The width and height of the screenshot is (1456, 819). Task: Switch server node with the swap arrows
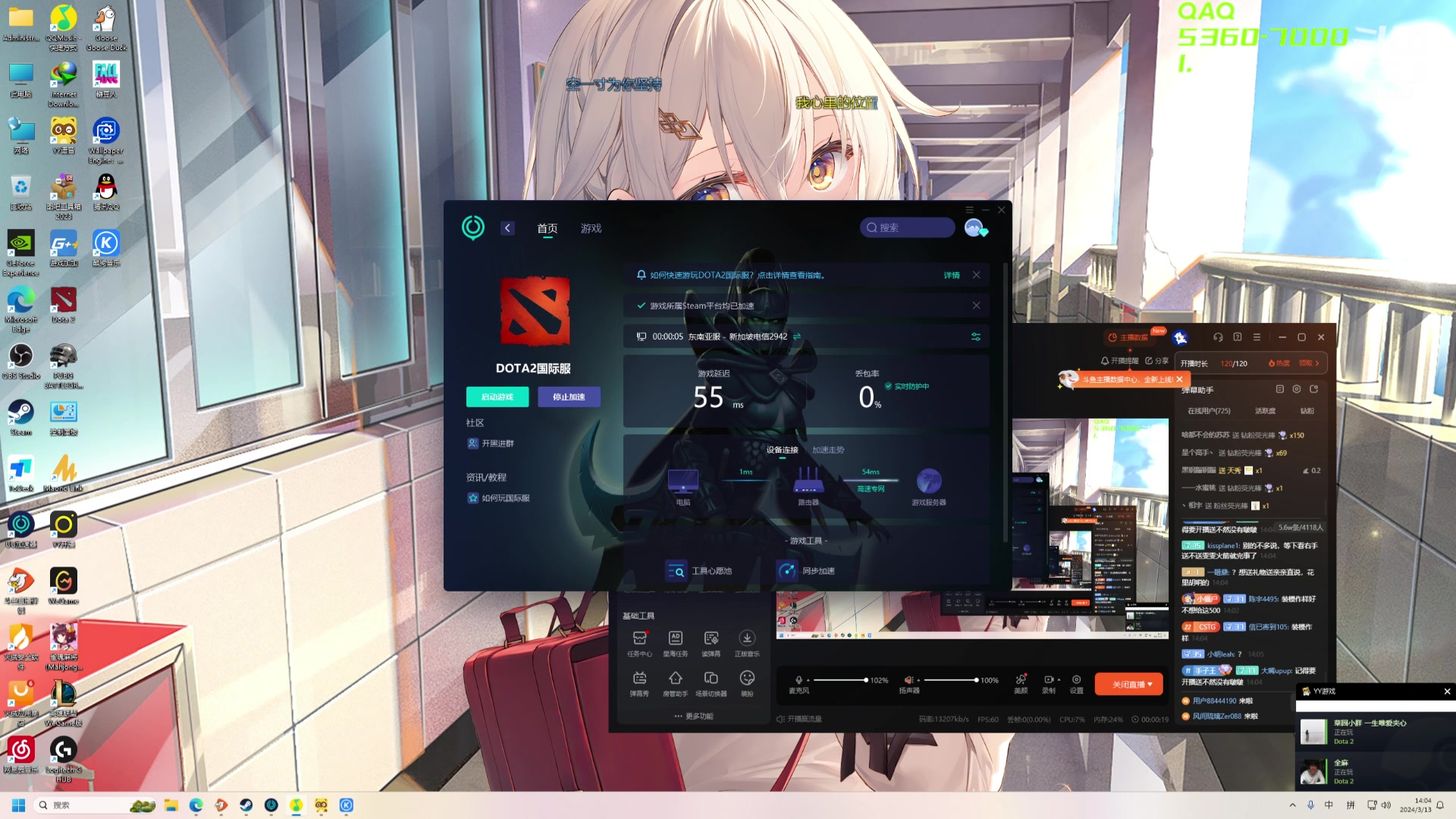click(797, 337)
